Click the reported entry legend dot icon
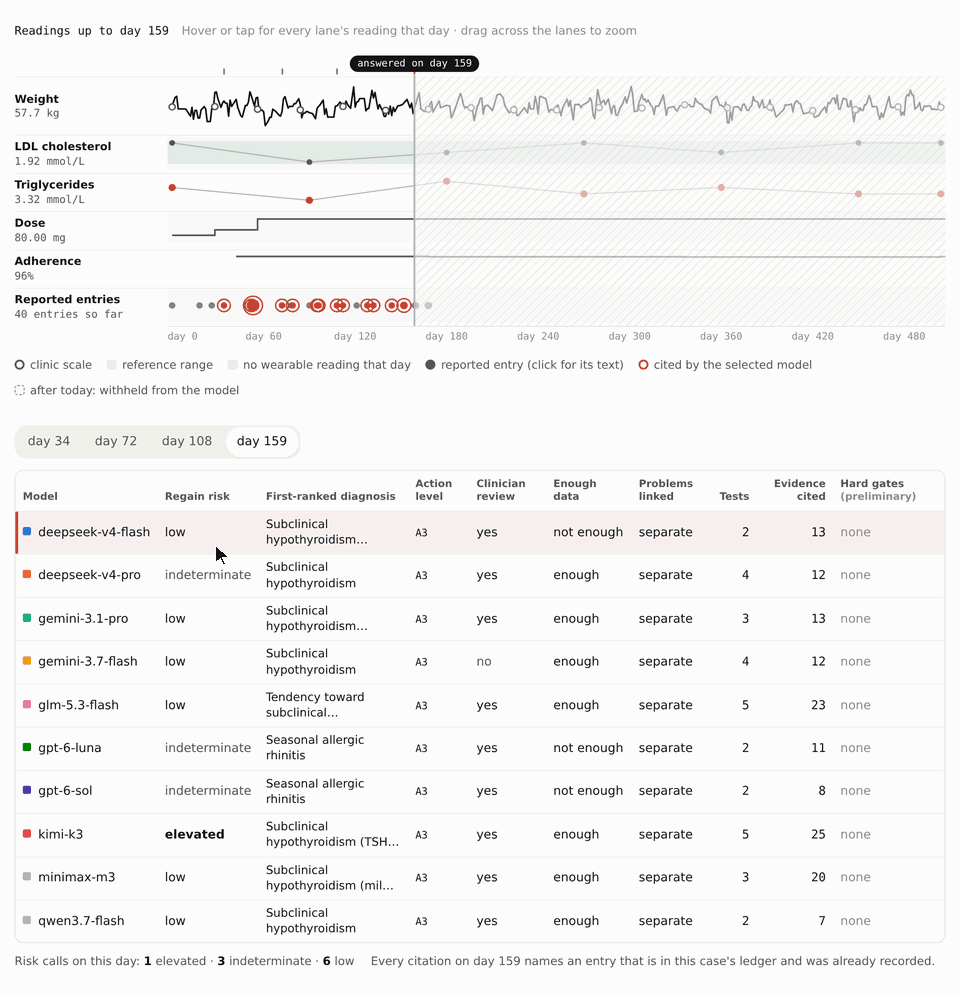 point(430,365)
